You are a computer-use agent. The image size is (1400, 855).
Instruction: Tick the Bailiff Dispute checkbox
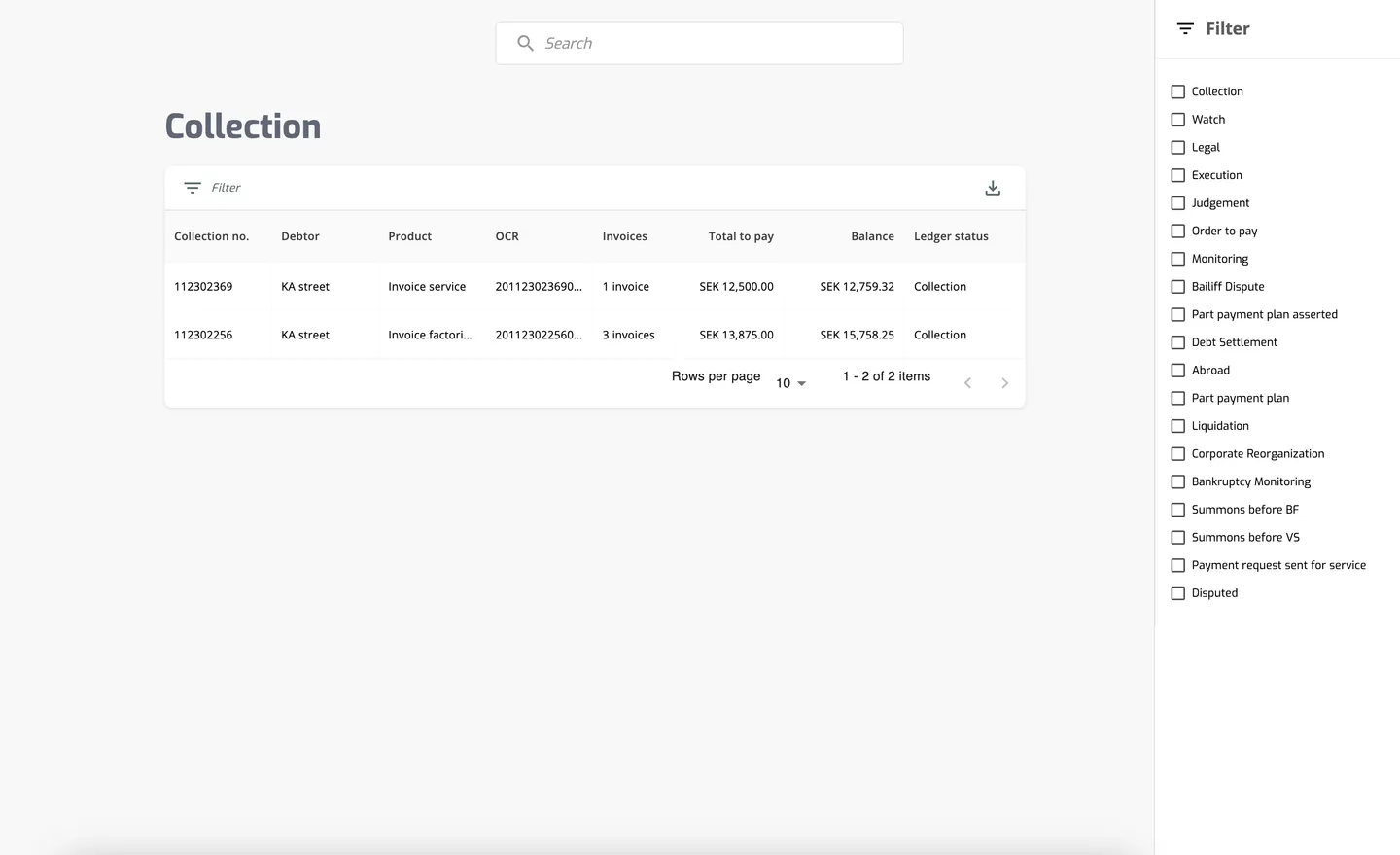click(1178, 287)
